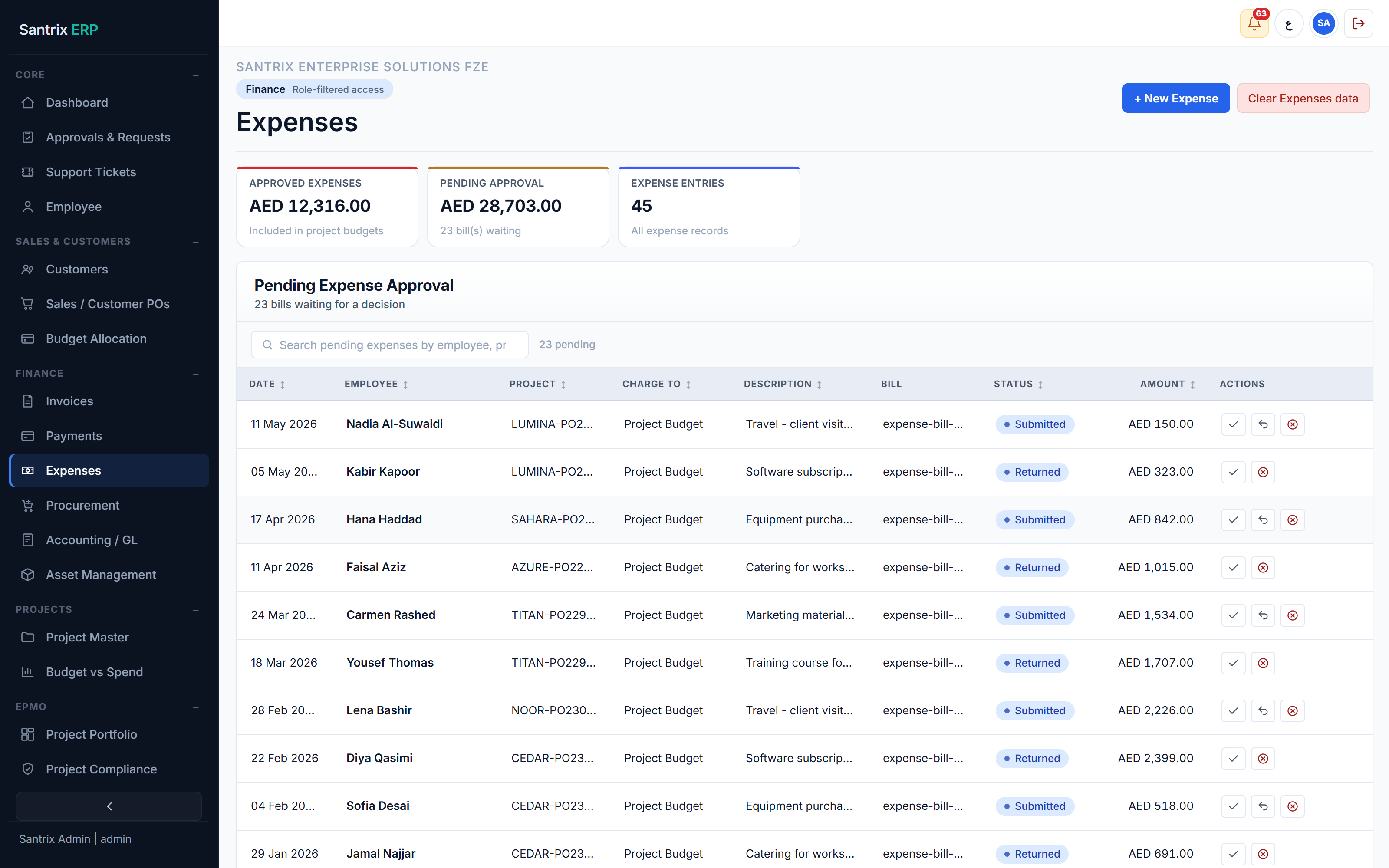The image size is (1389, 868).
Task: Open Budget vs Spend
Action: click(109, 672)
